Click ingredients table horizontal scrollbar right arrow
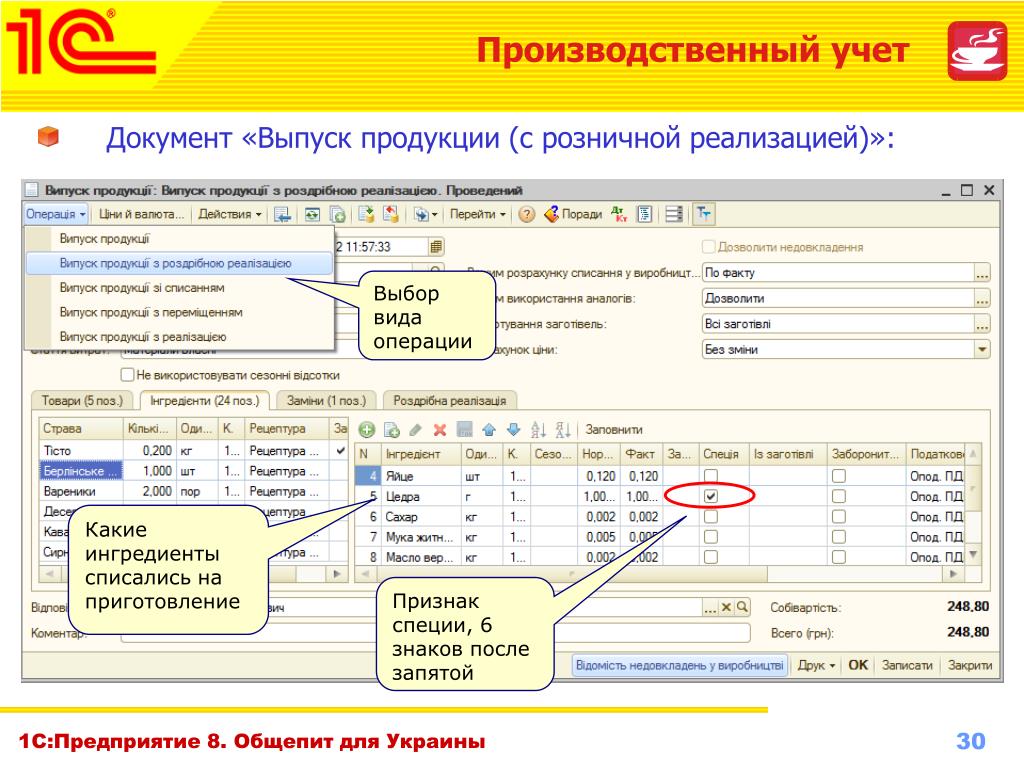The image size is (1024, 768). click(953, 574)
